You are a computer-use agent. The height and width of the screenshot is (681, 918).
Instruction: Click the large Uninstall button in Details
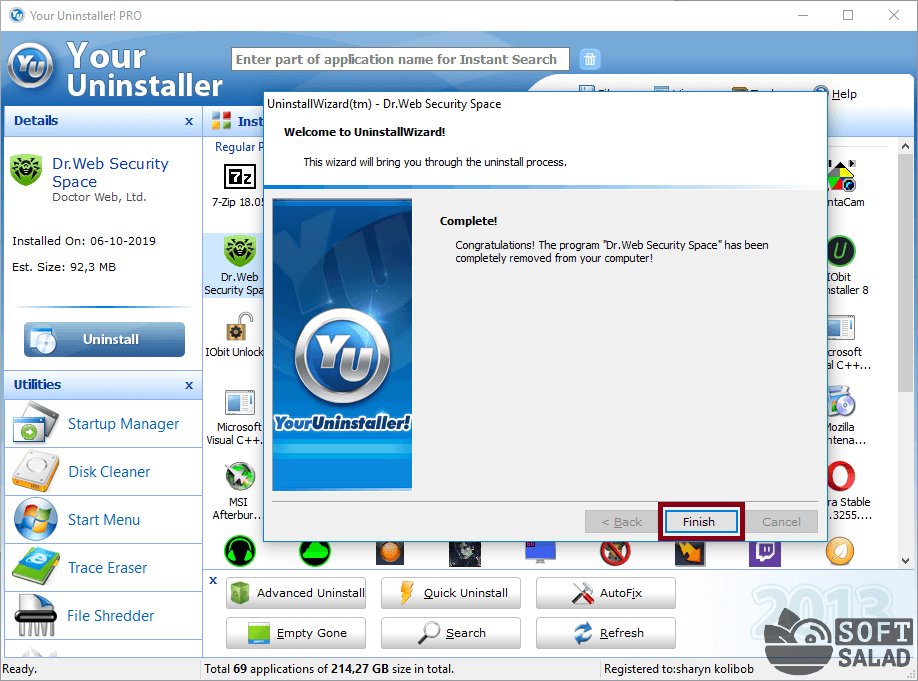105,340
